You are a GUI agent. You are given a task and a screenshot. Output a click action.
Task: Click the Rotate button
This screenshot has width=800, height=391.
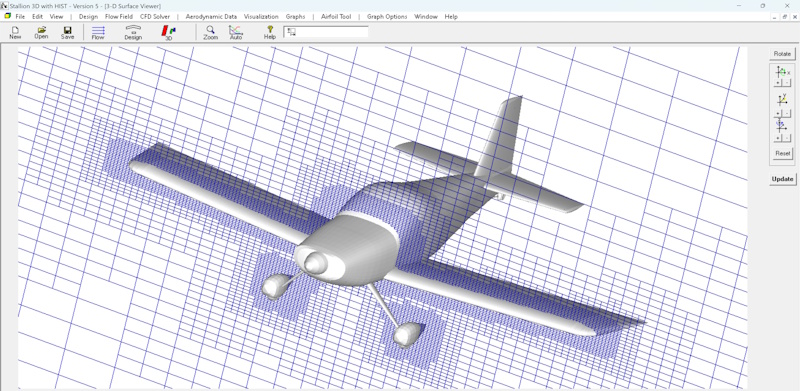(x=782, y=54)
